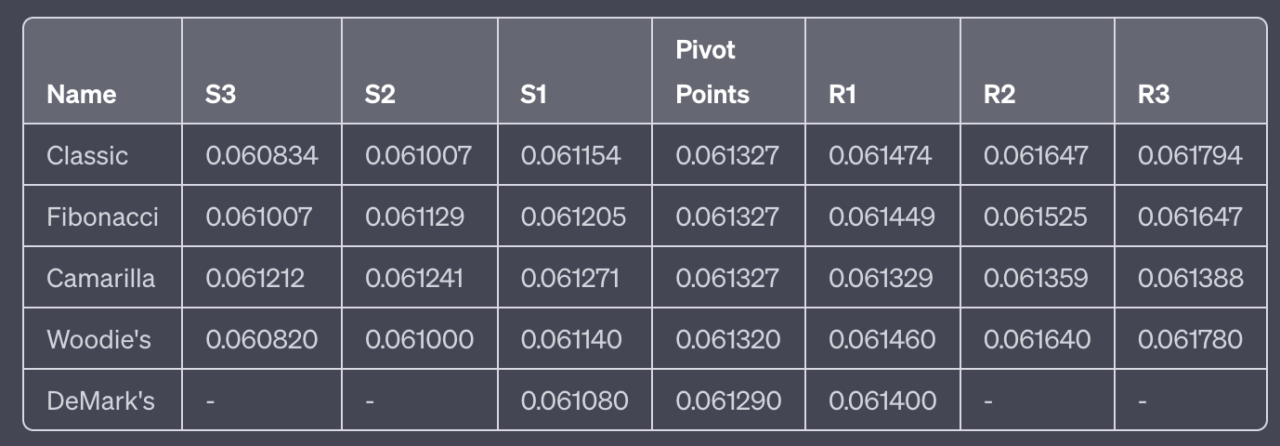Select the S3 column header
The image size is (1280, 446).
[x=221, y=94]
